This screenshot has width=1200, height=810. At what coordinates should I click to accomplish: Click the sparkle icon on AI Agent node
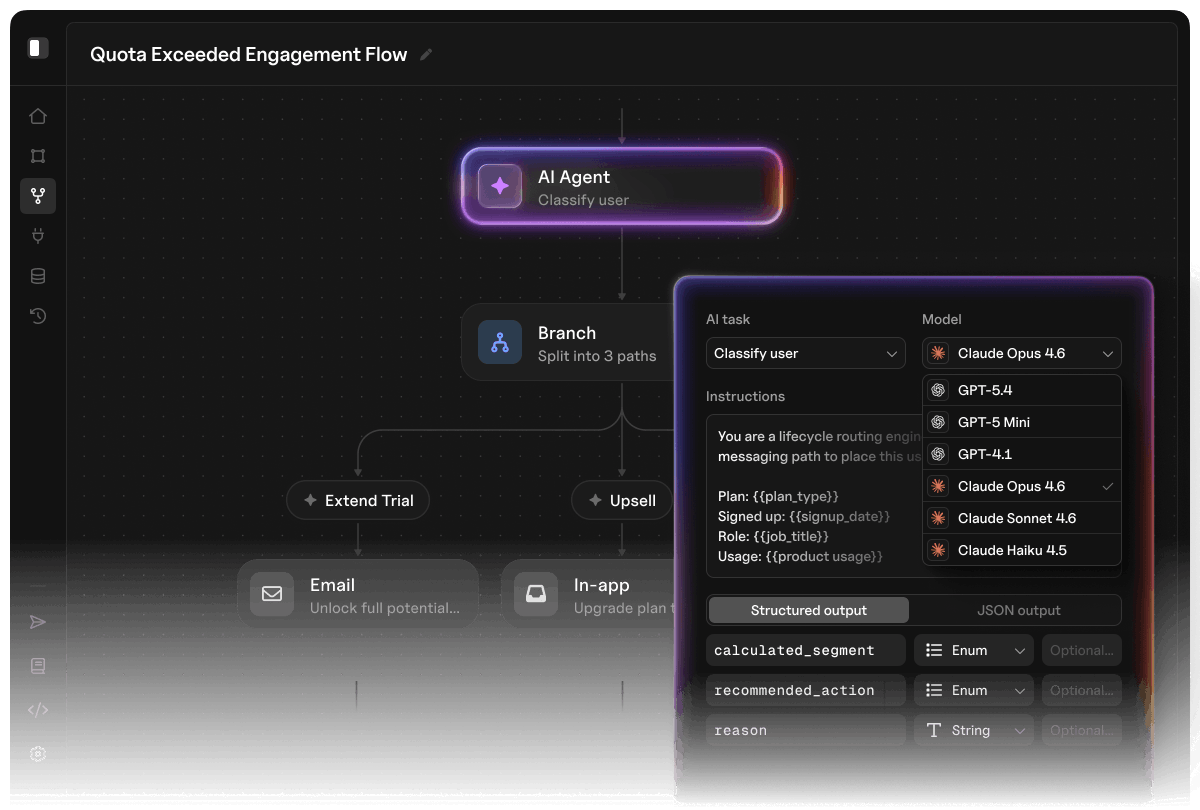[500, 186]
